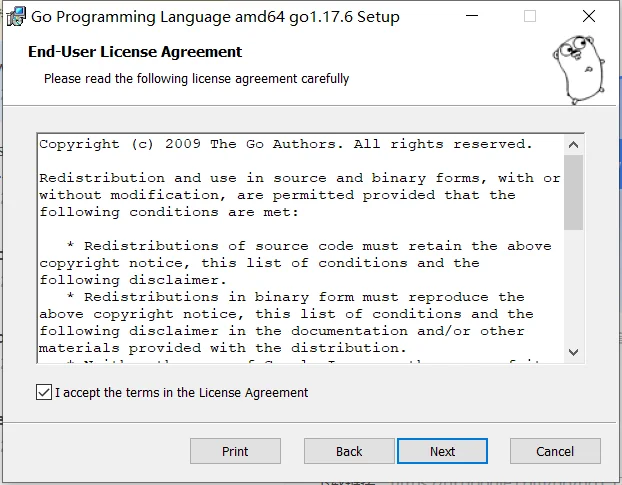Click the 'I accept the terms in the License Agreement' label

coord(182,393)
